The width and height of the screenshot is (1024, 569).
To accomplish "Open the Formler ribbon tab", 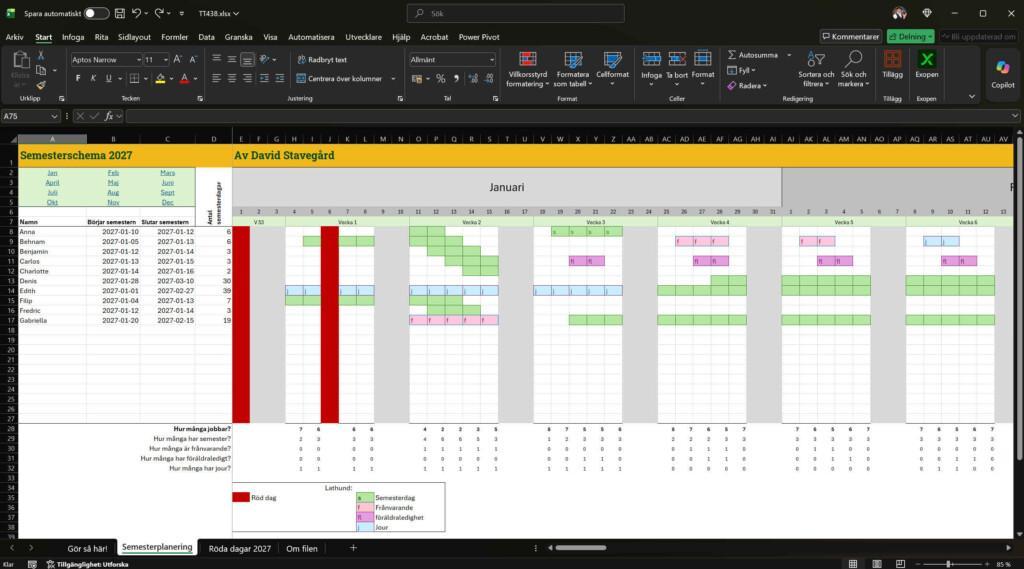I will coord(174,37).
